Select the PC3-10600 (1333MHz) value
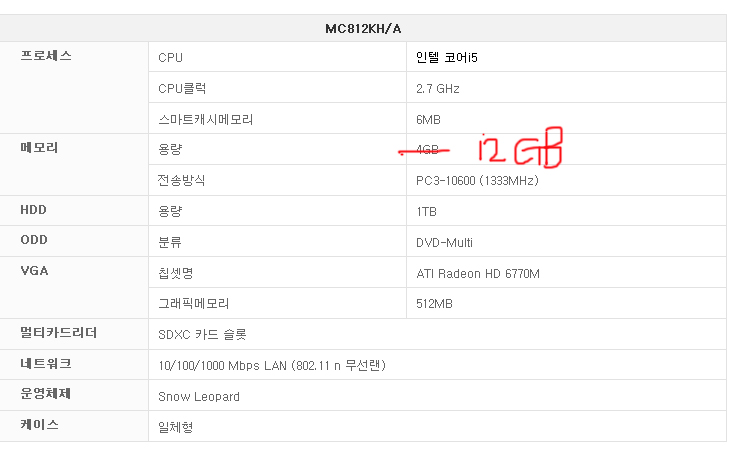This screenshot has height=450, width=734. pos(478,181)
